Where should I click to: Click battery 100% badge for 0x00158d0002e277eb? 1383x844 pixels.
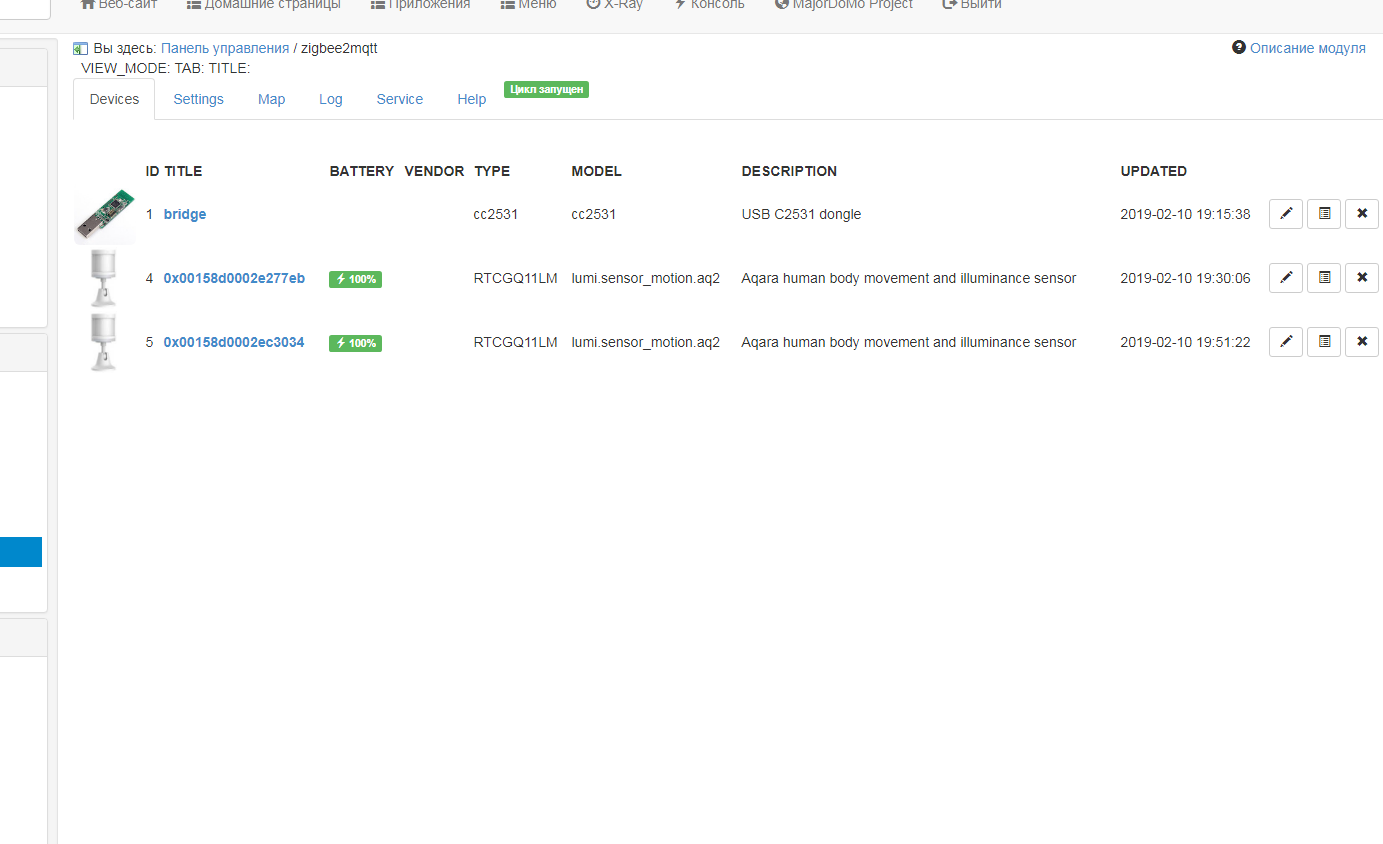point(355,279)
